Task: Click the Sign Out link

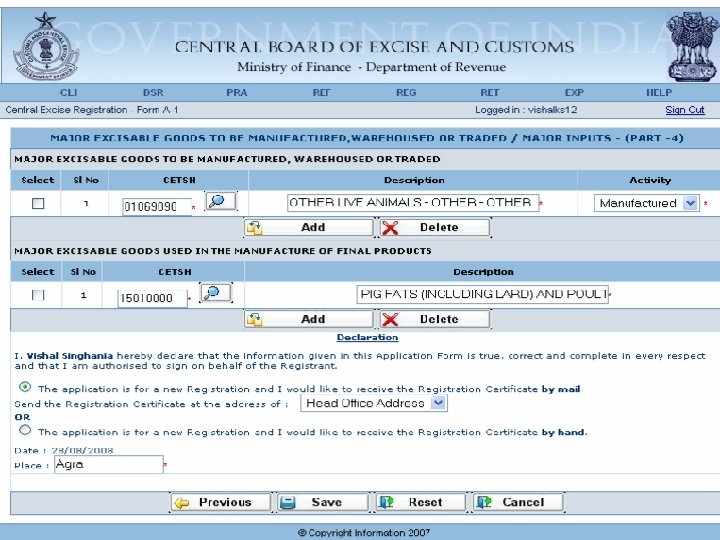Action: 685,110
